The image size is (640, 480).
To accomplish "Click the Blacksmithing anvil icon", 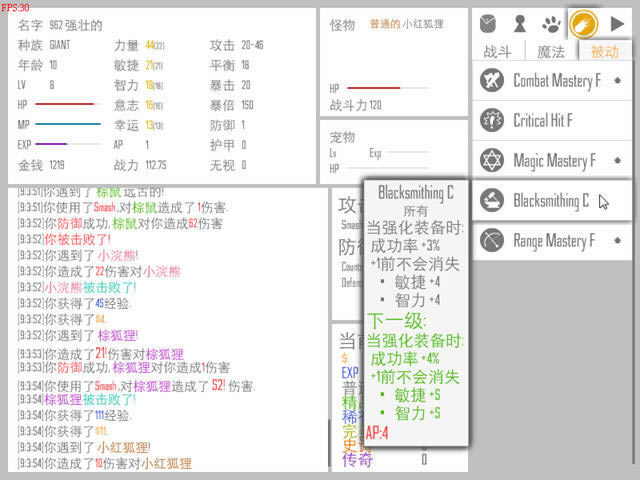I will click(x=492, y=200).
